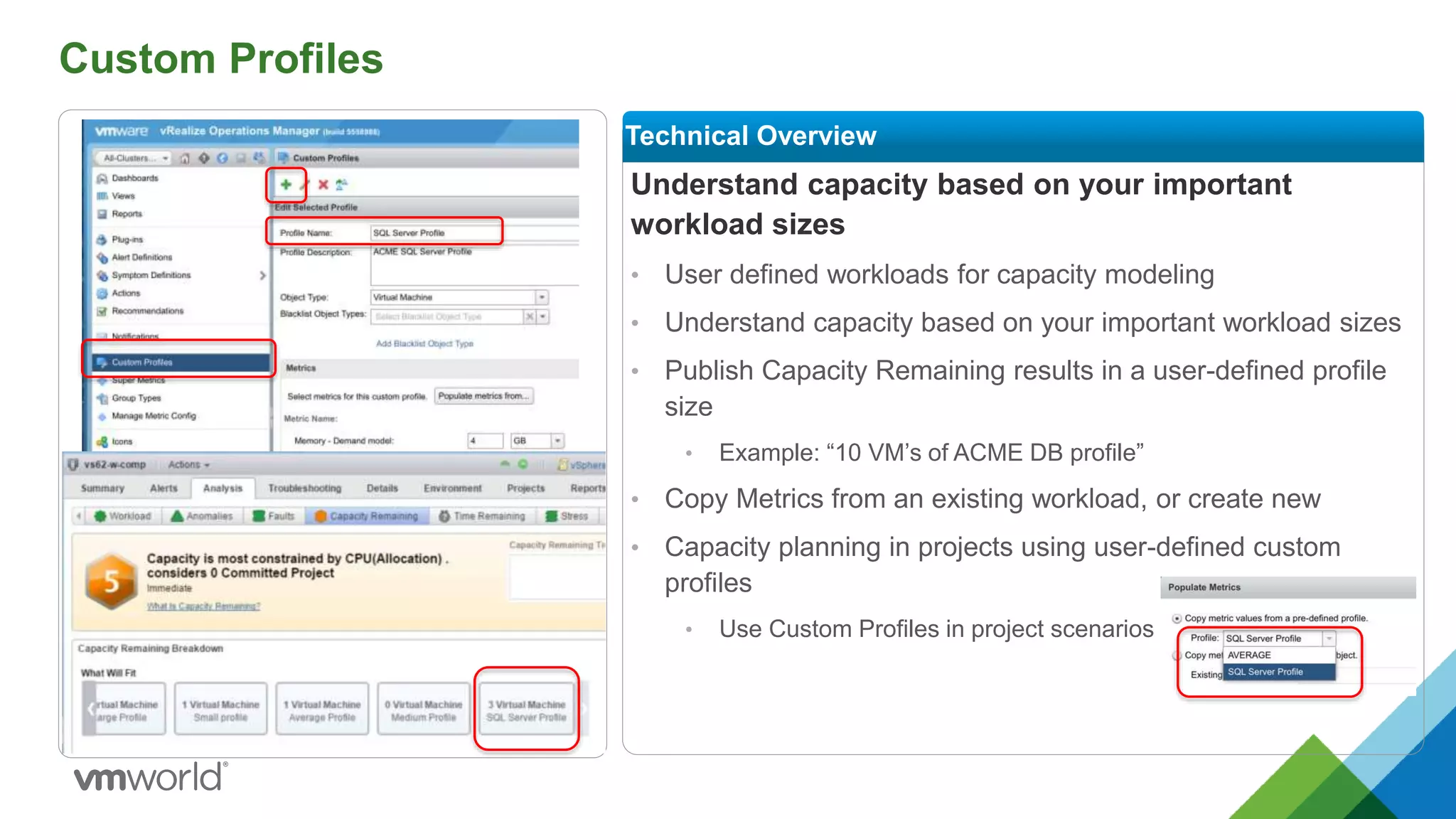This screenshot has height=819, width=1456.
Task: Select Actions in the left sidebar
Action: pyautogui.click(x=119, y=293)
